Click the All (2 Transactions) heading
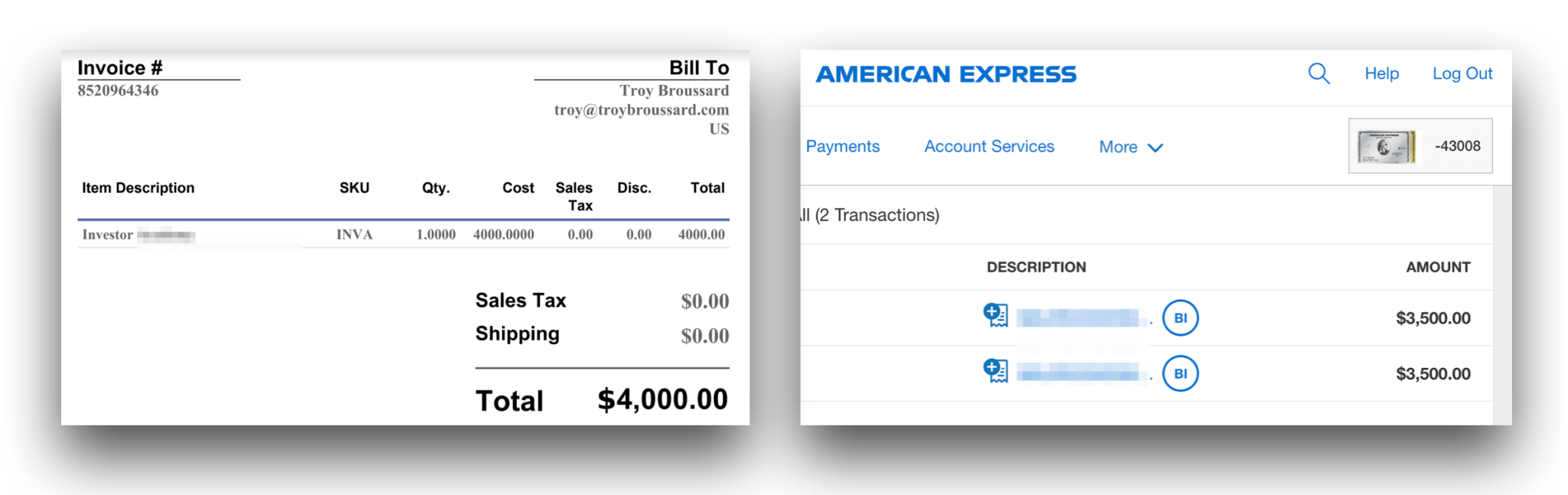The height and width of the screenshot is (495, 1568). click(873, 215)
